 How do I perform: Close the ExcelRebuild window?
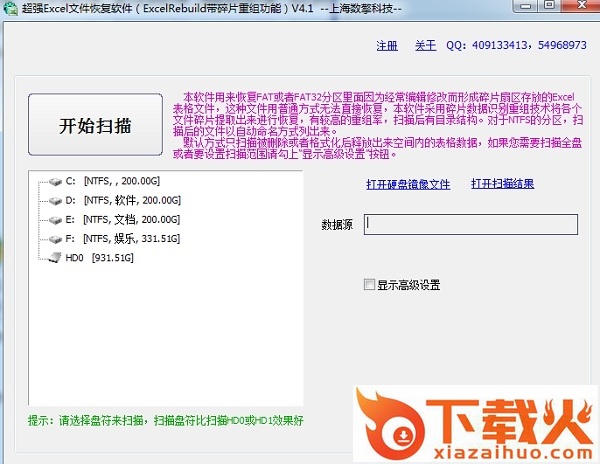coord(582,5)
